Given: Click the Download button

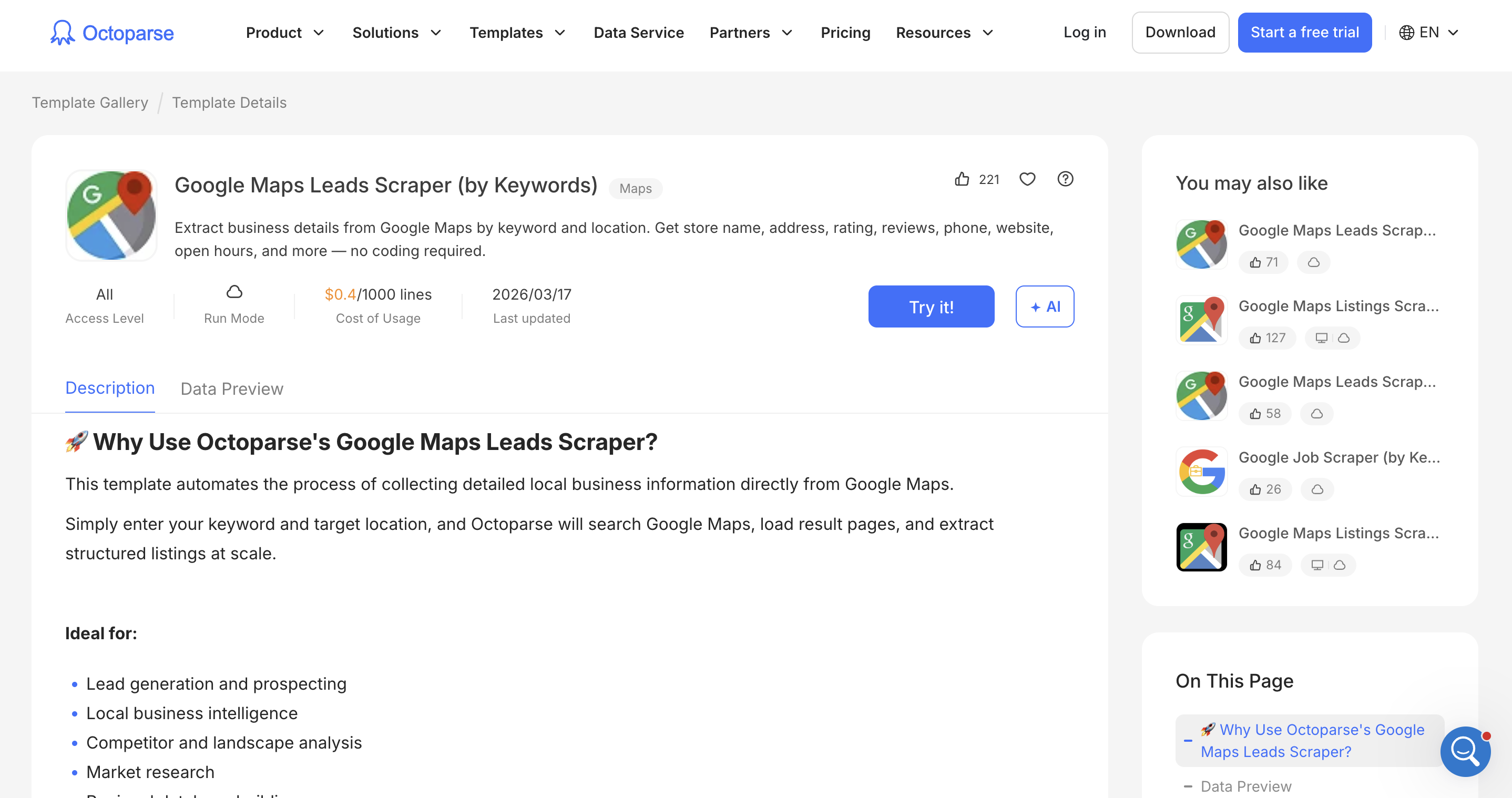Looking at the screenshot, I should pos(1180,33).
